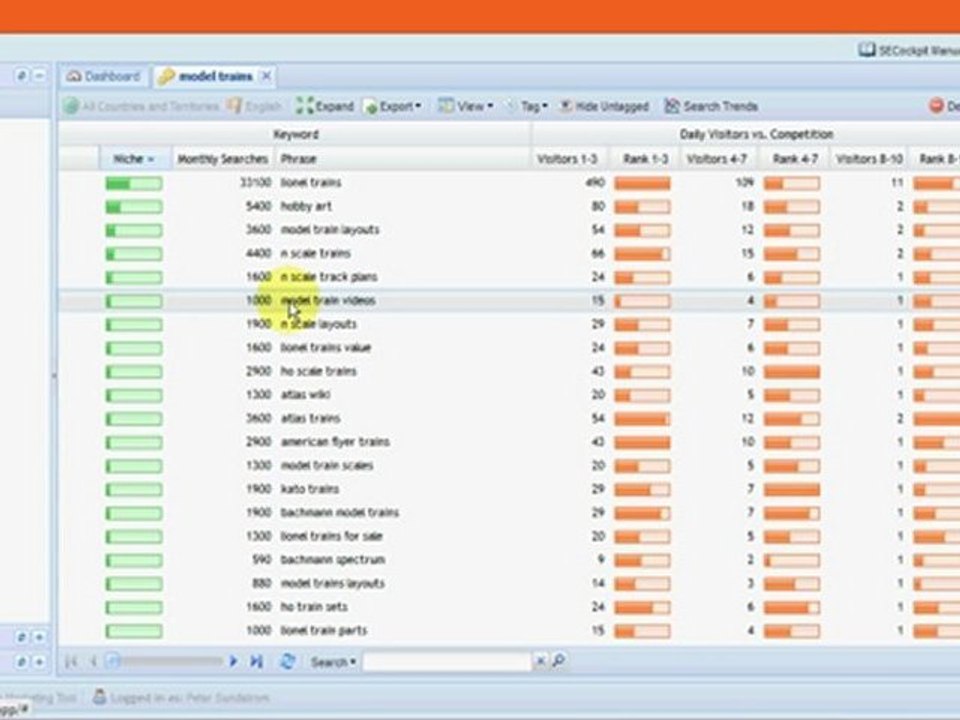This screenshot has width=960, height=720.
Task: Select the 'model train videos' phrase
Action: 328,301
